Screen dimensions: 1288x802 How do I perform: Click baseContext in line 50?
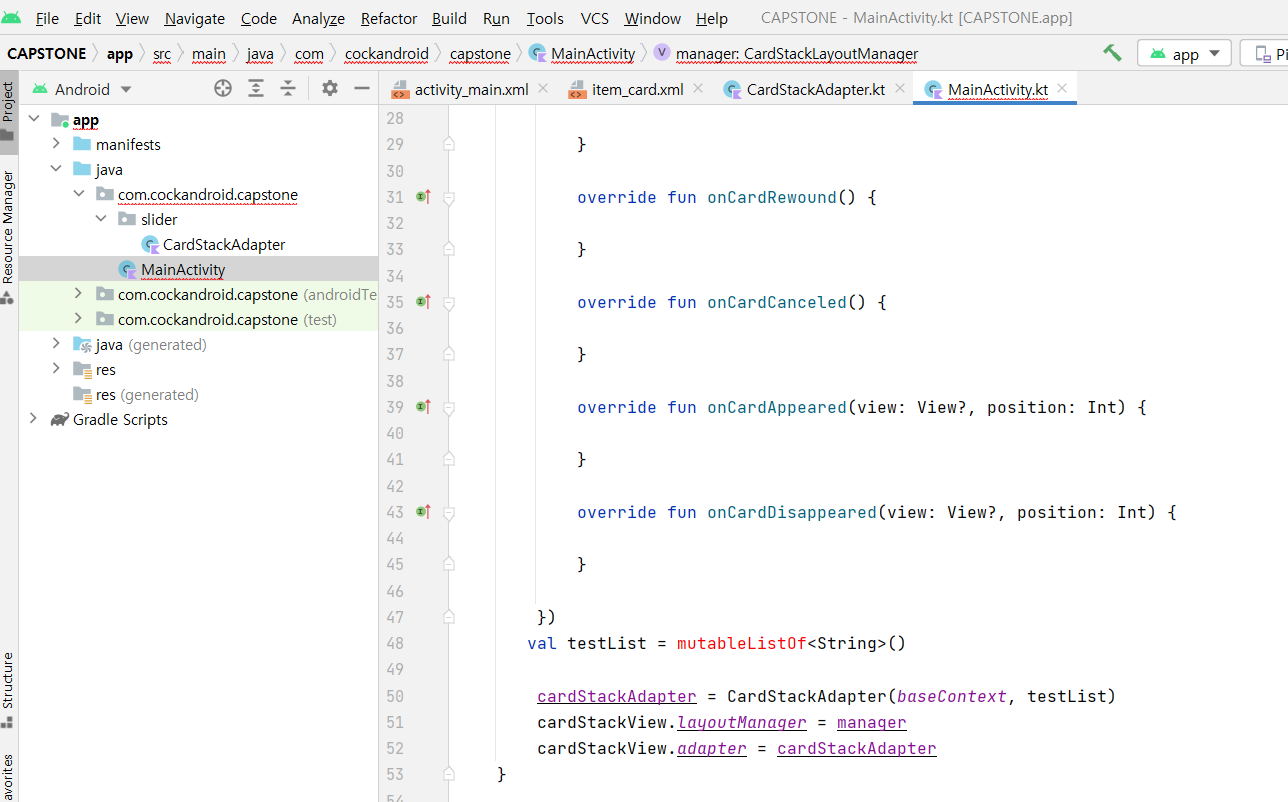click(952, 696)
